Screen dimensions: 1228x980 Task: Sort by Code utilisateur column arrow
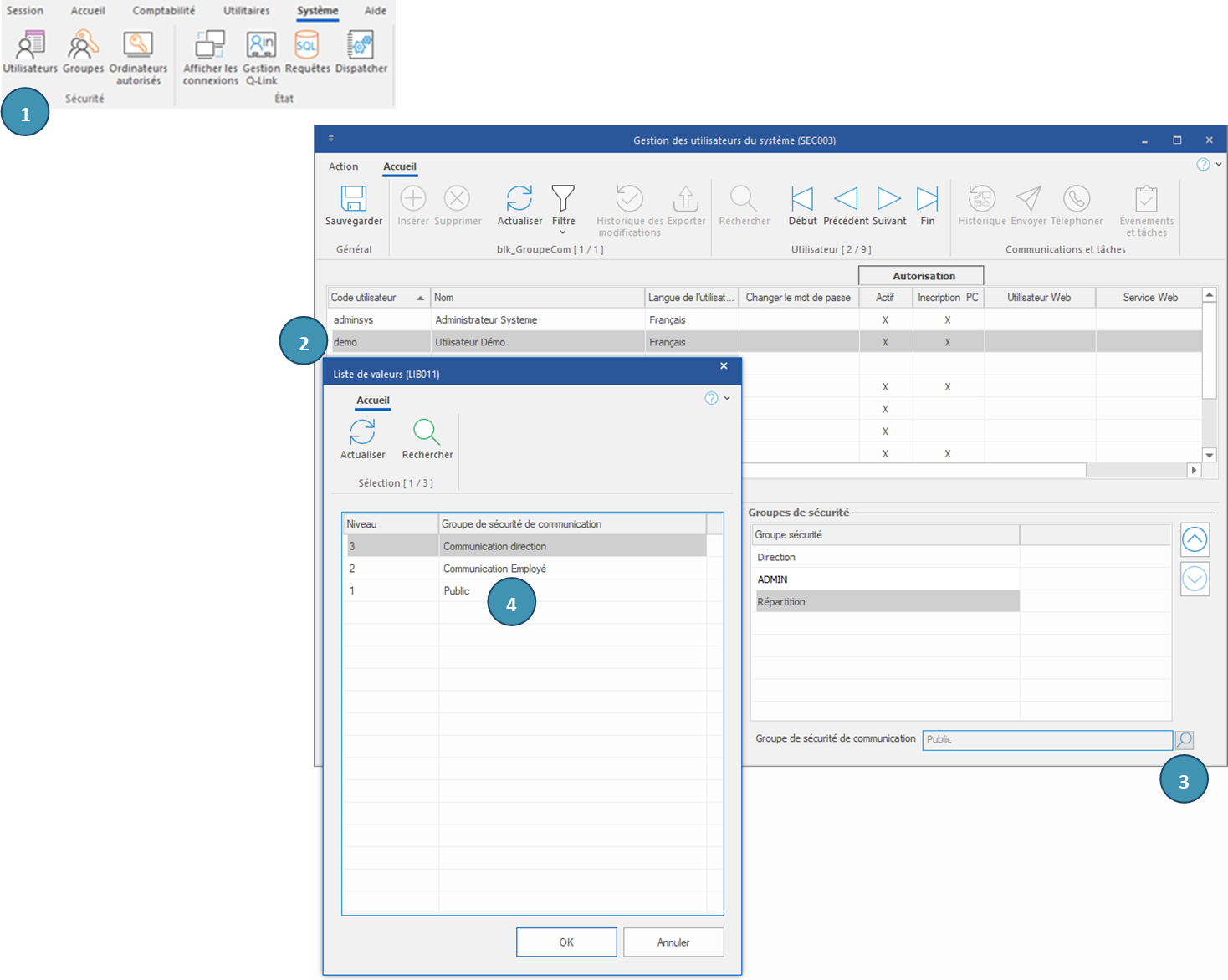(420, 298)
